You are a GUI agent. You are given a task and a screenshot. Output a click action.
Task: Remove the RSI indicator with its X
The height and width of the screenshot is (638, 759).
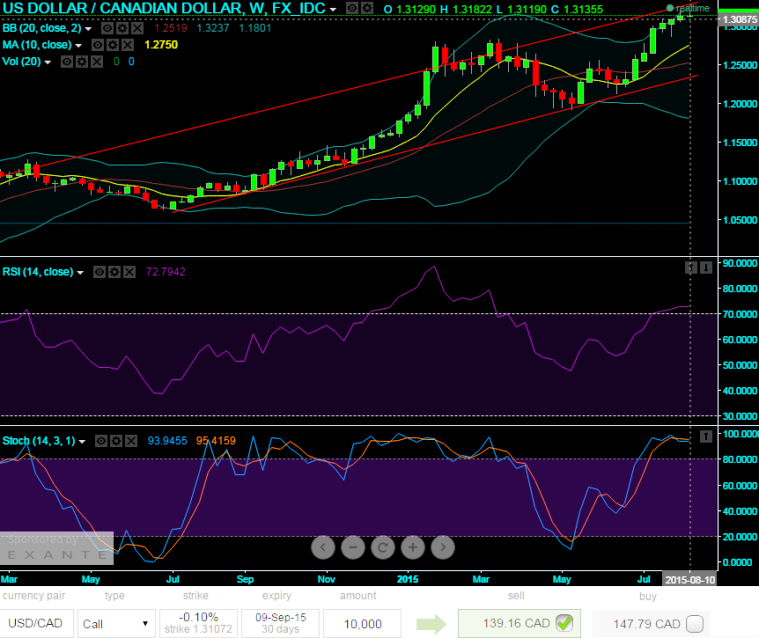(129, 272)
